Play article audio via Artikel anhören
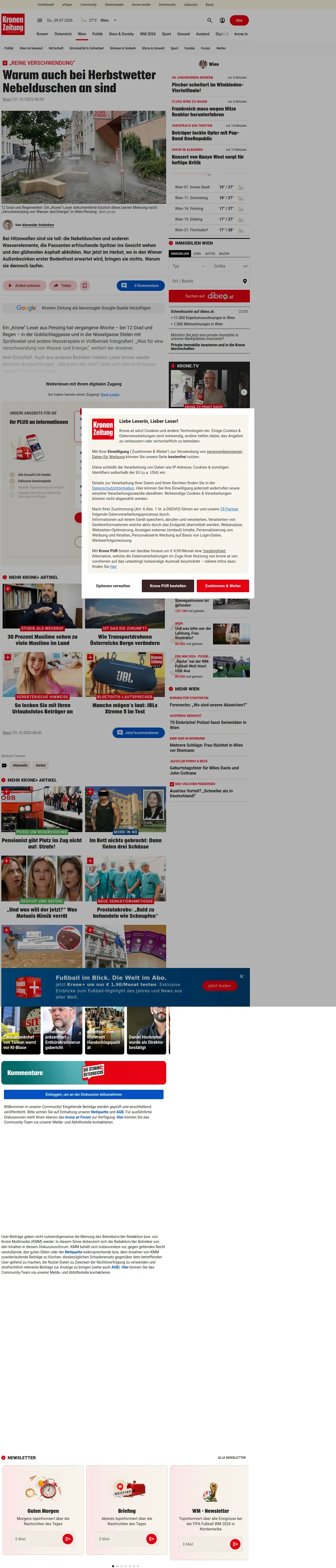Viewport: 336px width, 1568px height. [24, 285]
